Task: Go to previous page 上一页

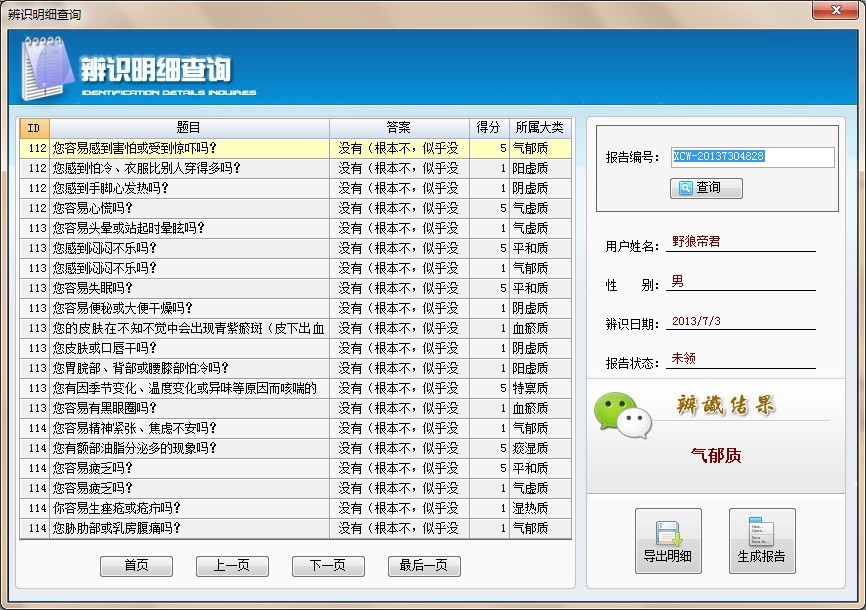Action: click(230, 566)
